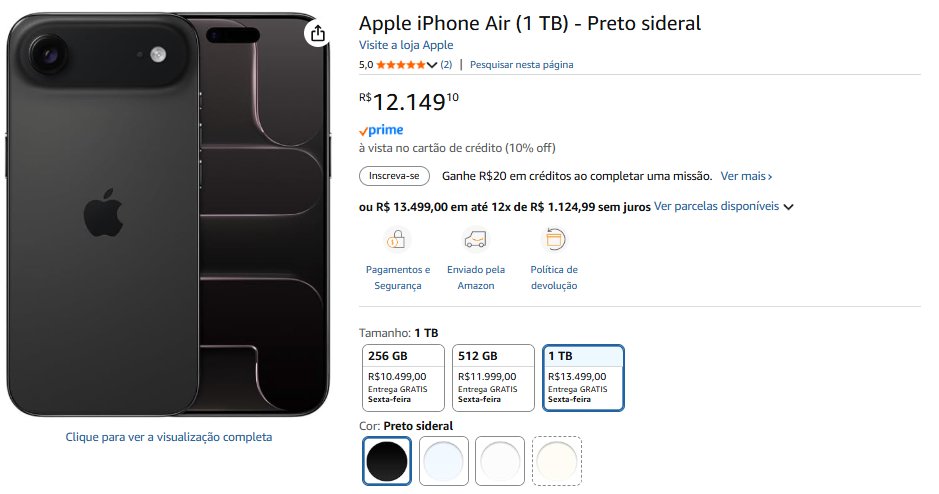This screenshot has width=939, height=494.
Task: Click the Pagamentos e Segurança lock icon
Action: (397, 240)
